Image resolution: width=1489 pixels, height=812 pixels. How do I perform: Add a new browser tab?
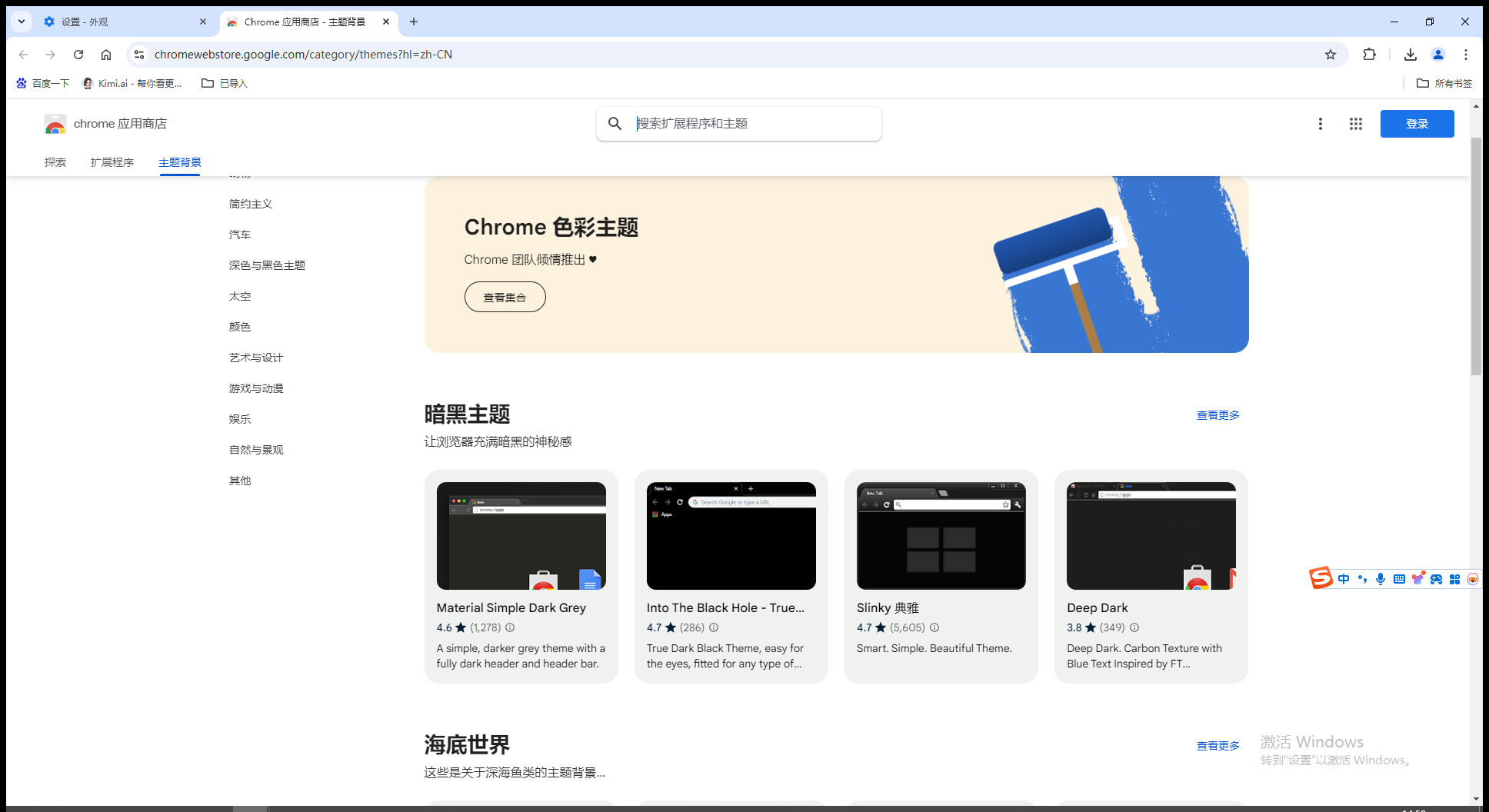click(414, 22)
